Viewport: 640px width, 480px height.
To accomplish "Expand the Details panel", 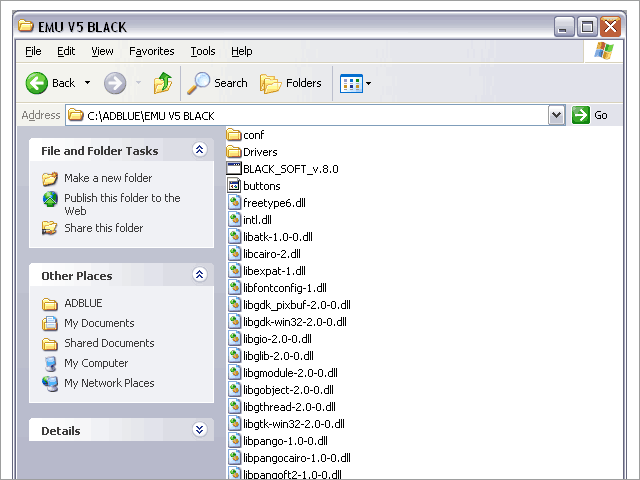I will (x=199, y=429).
